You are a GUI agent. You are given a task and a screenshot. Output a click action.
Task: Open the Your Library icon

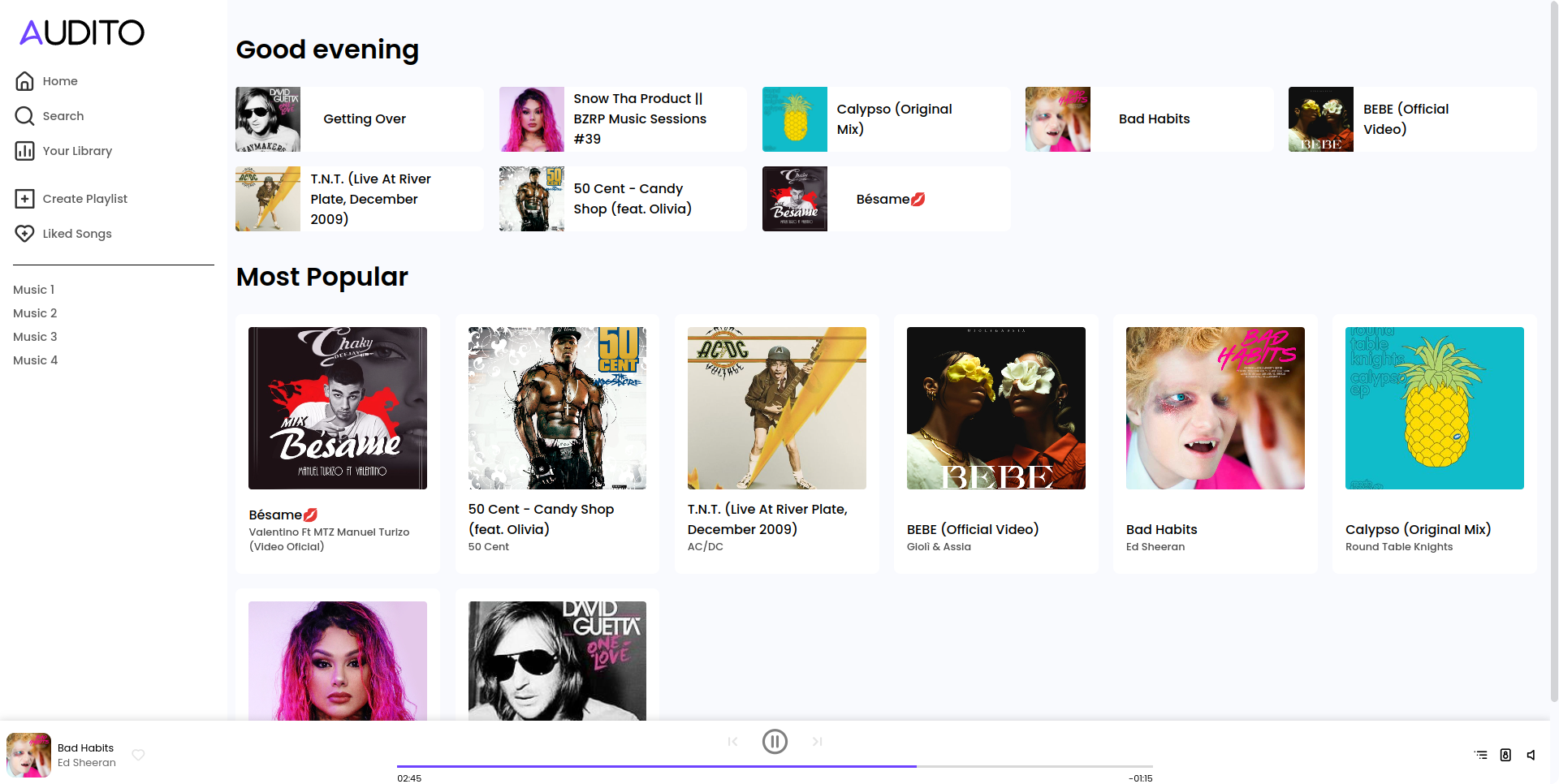[25, 151]
